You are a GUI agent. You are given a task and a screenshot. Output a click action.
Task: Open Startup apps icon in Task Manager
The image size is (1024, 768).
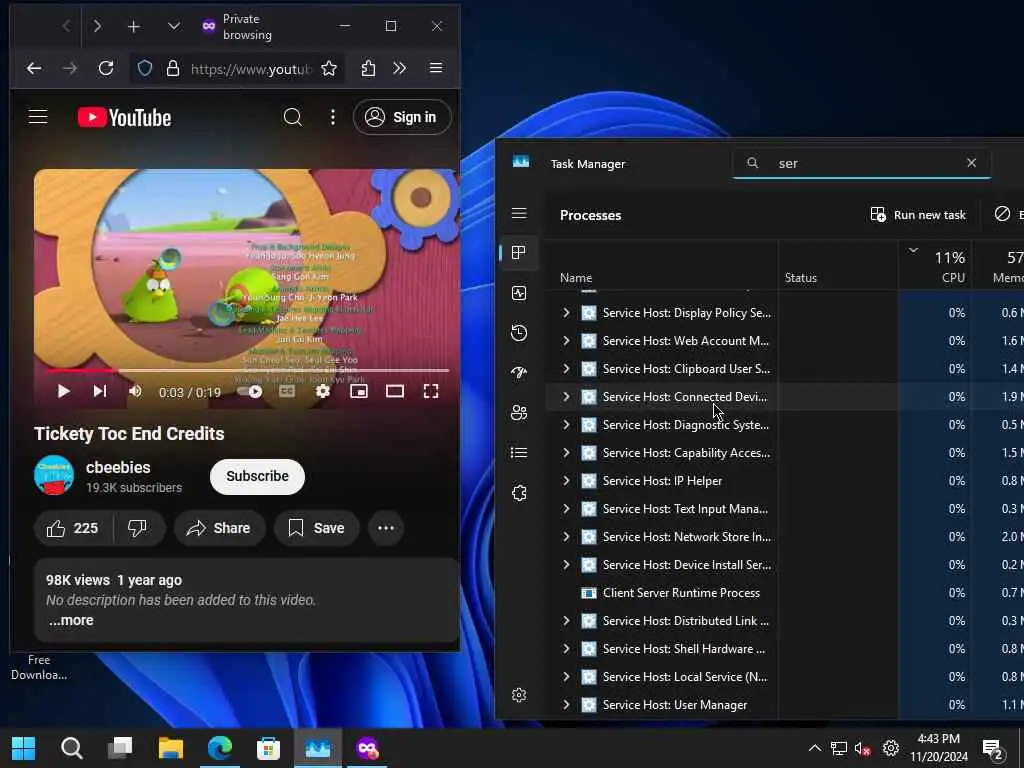(519, 373)
